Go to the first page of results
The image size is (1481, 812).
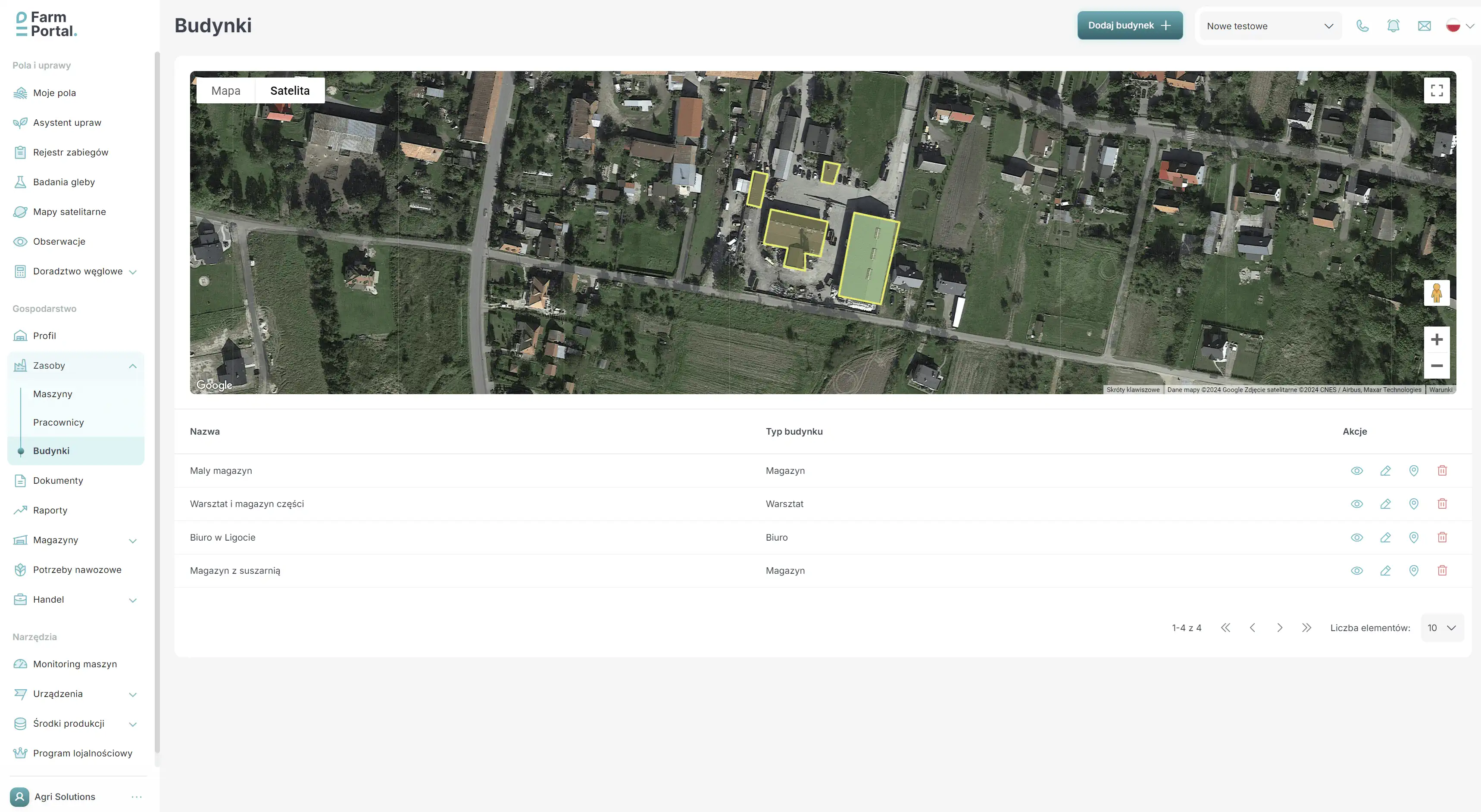tap(1225, 628)
